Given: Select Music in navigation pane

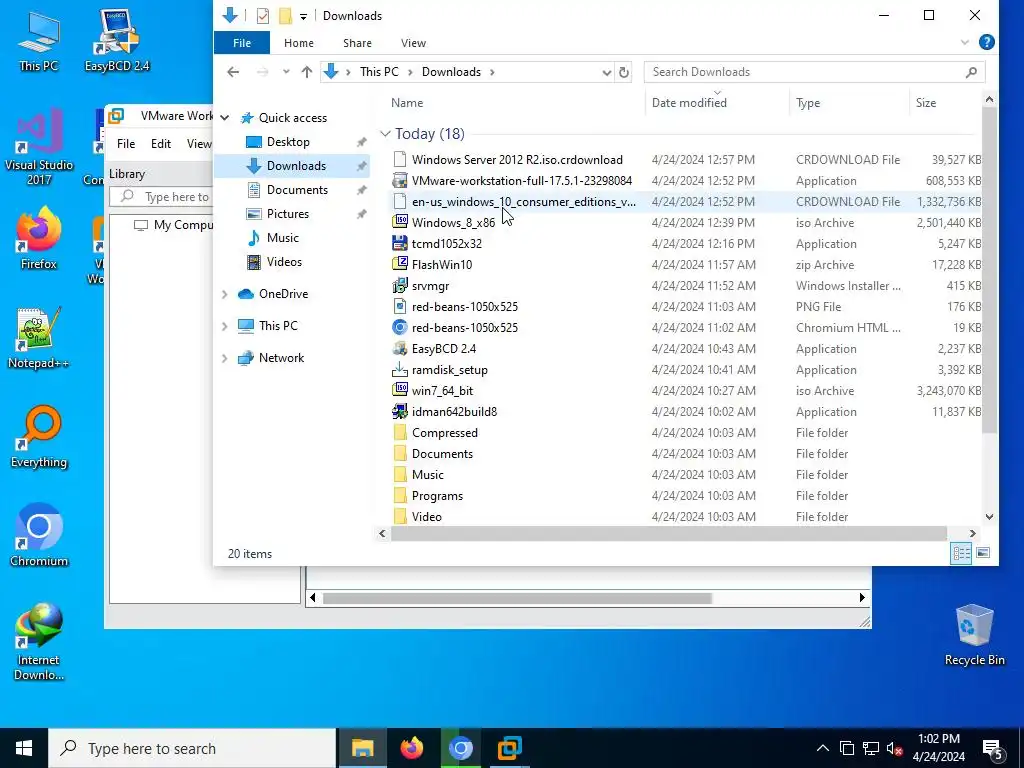Looking at the screenshot, I should point(282,238).
